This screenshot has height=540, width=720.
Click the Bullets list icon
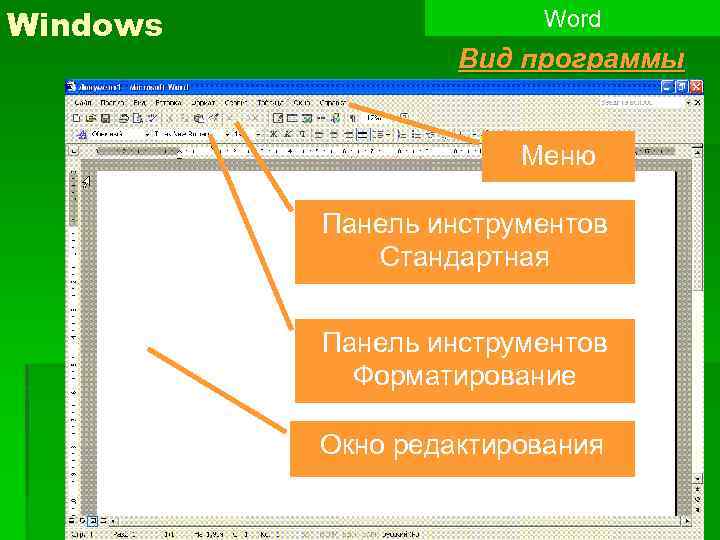tap(416, 134)
